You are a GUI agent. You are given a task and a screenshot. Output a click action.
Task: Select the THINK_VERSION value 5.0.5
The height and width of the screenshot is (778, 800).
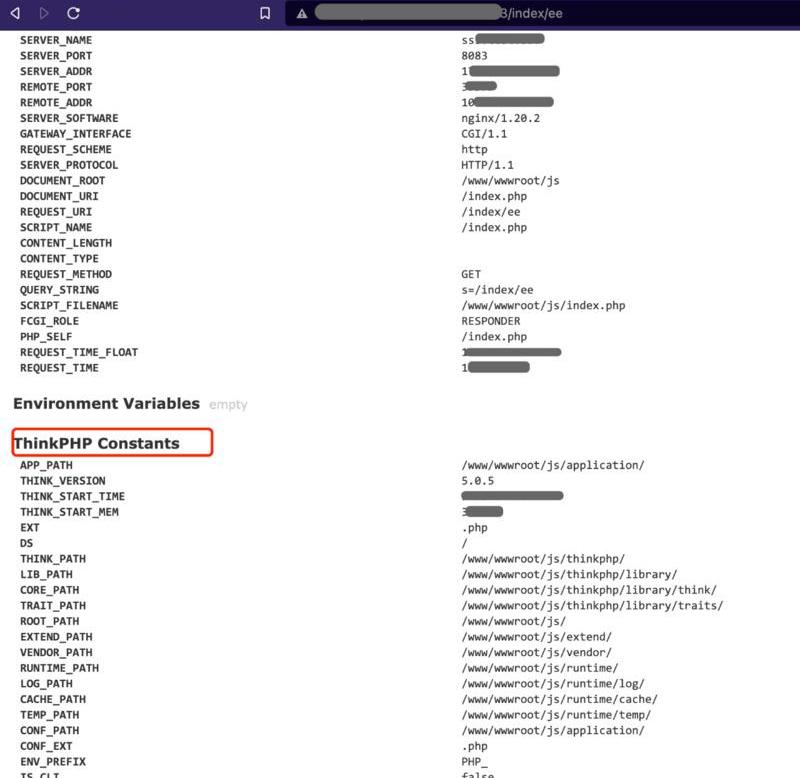pos(478,481)
